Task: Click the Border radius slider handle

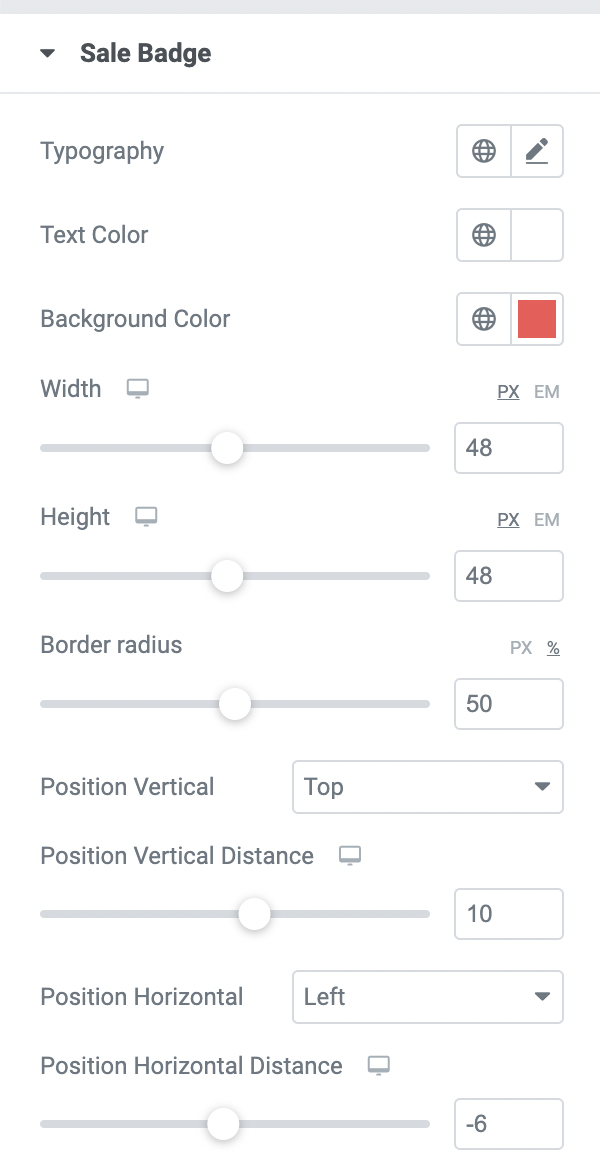Action: [234, 704]
